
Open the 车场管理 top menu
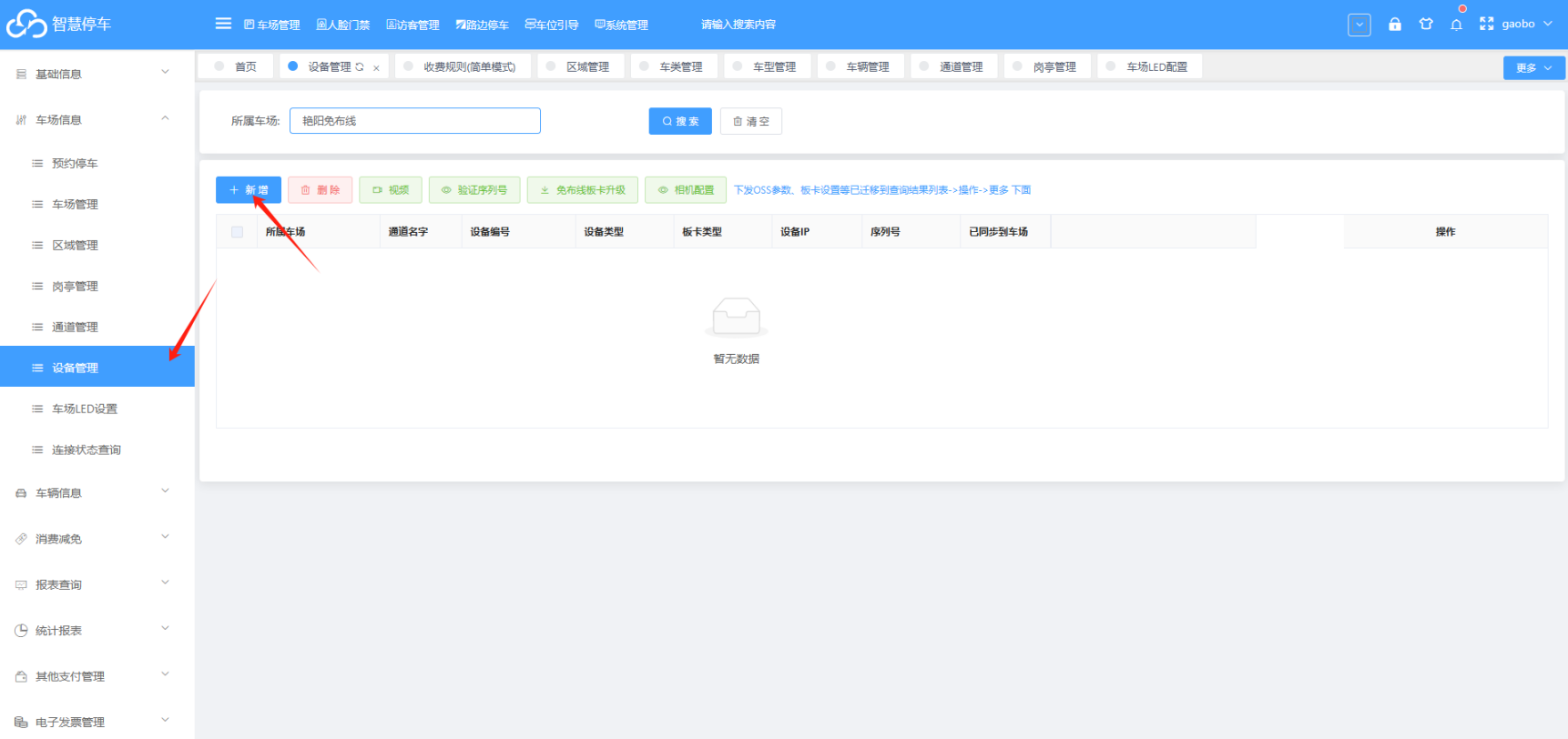click(272, 25)
